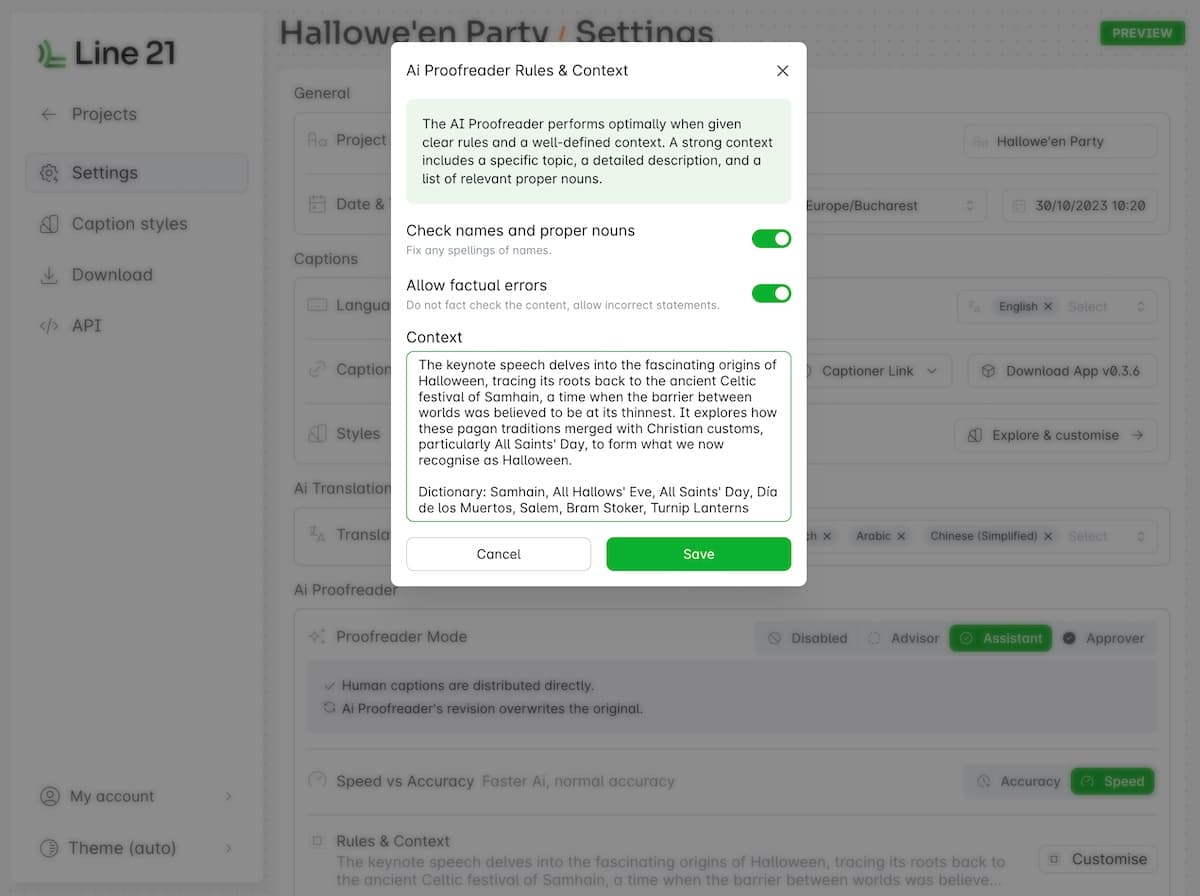Close the Proofreader Rules dialog with X
1200x896 pixels.
point(782,71)
